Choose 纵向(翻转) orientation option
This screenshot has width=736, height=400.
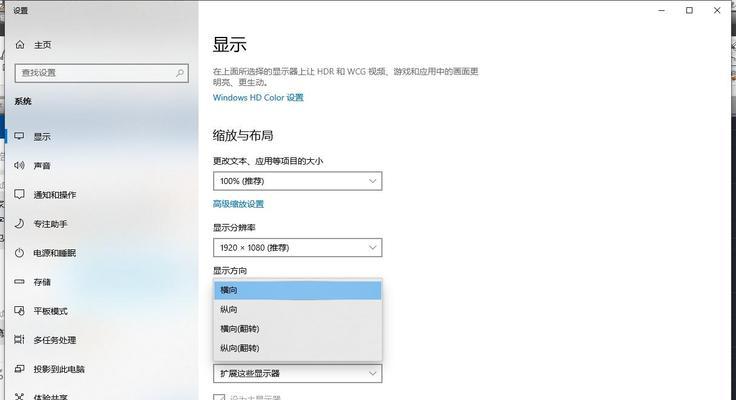[x=298, y=348]
